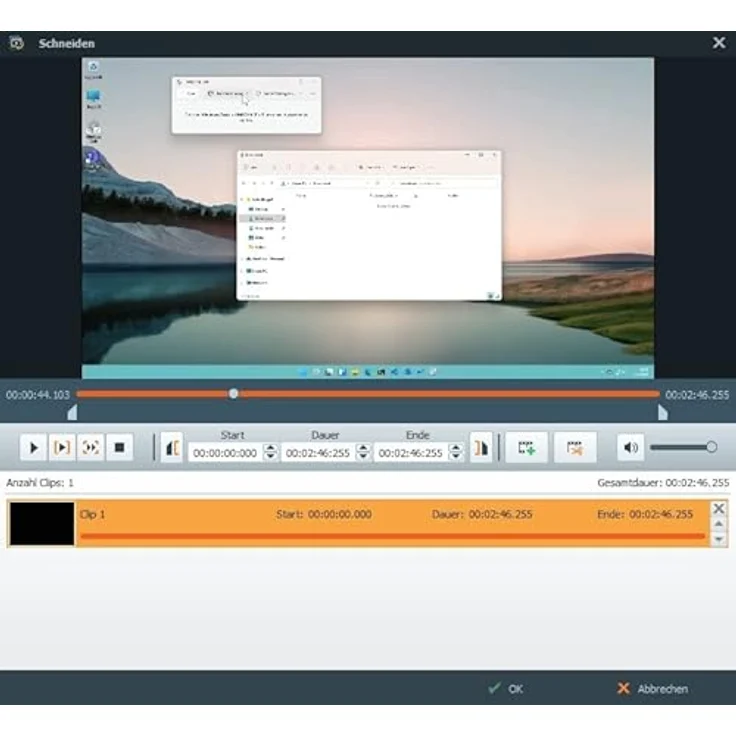Click the total time 00:02:46.255 readout
This screenshot has height=736, width=736.
coord(697,395)
